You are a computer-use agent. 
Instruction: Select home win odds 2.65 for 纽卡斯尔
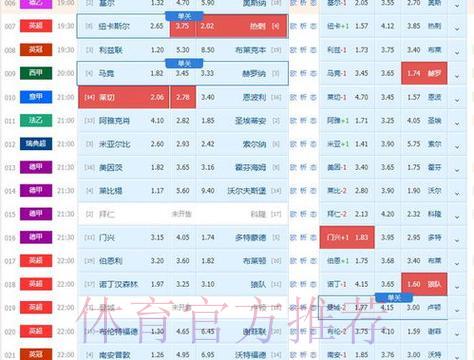tap(157, 26)
